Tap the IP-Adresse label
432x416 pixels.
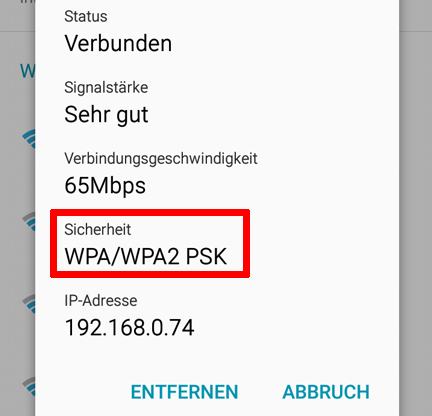pos(101,301)
